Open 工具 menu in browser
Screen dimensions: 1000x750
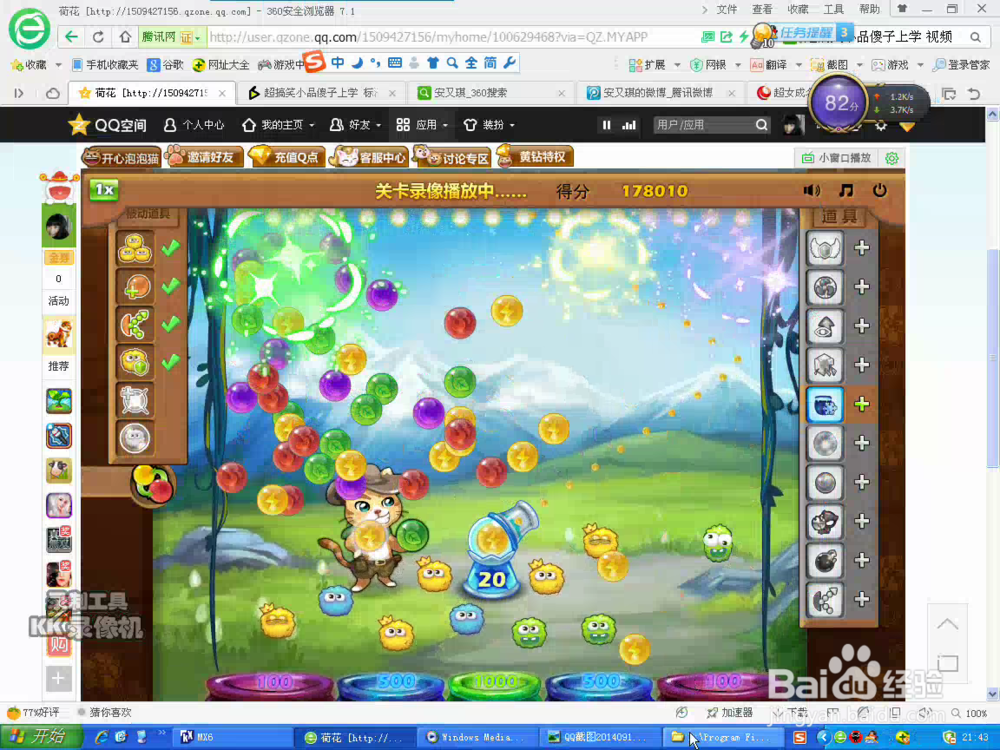click(x=834, y=9)
